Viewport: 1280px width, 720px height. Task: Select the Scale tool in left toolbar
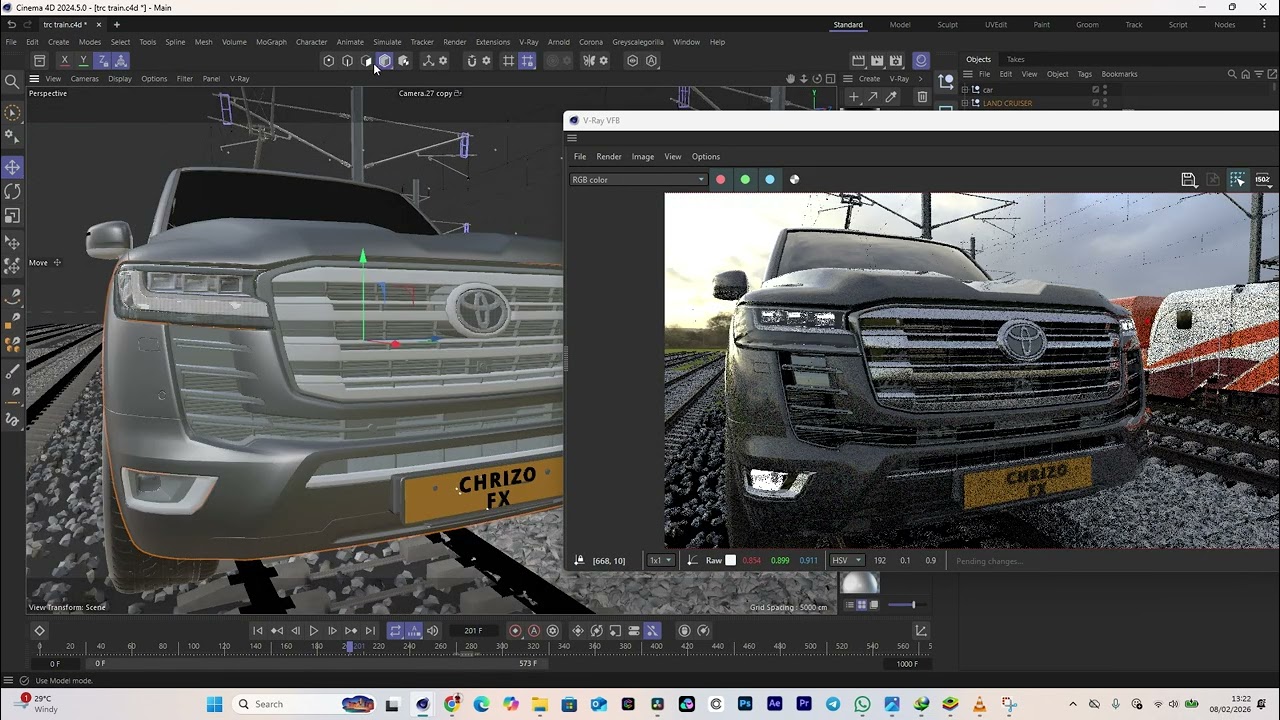pyautogui.click(x=13, y=216)
